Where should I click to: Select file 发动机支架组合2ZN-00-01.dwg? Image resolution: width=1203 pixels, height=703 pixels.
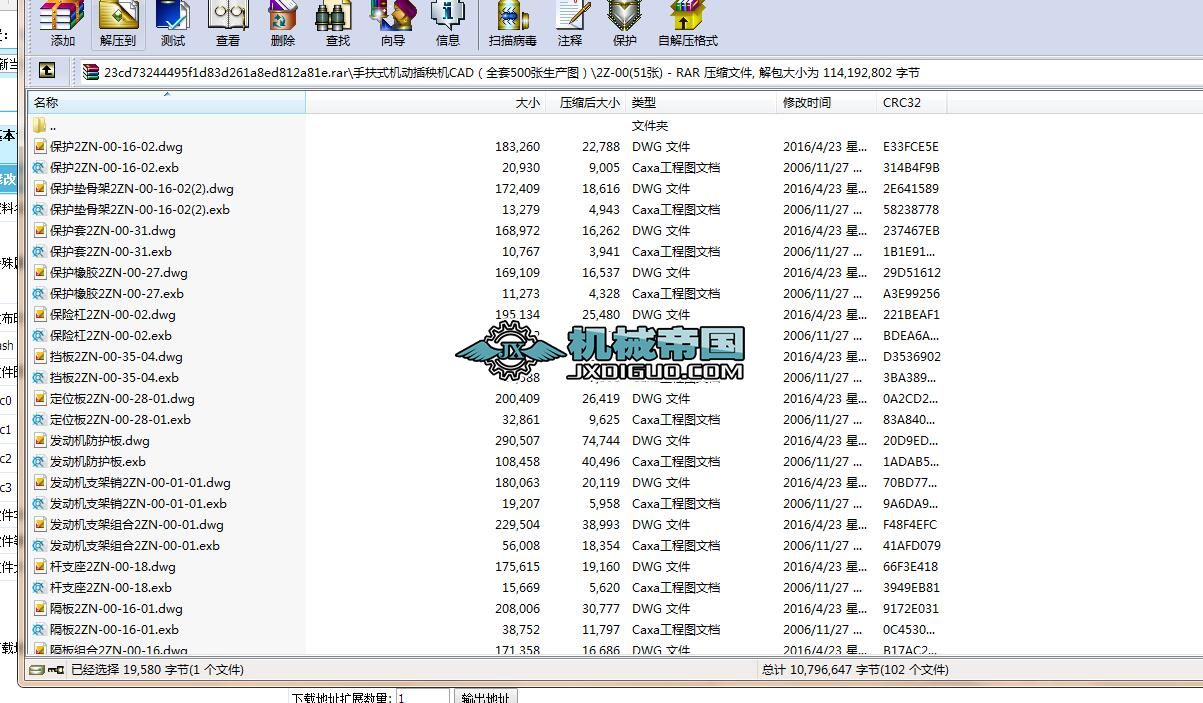point(136,524)
